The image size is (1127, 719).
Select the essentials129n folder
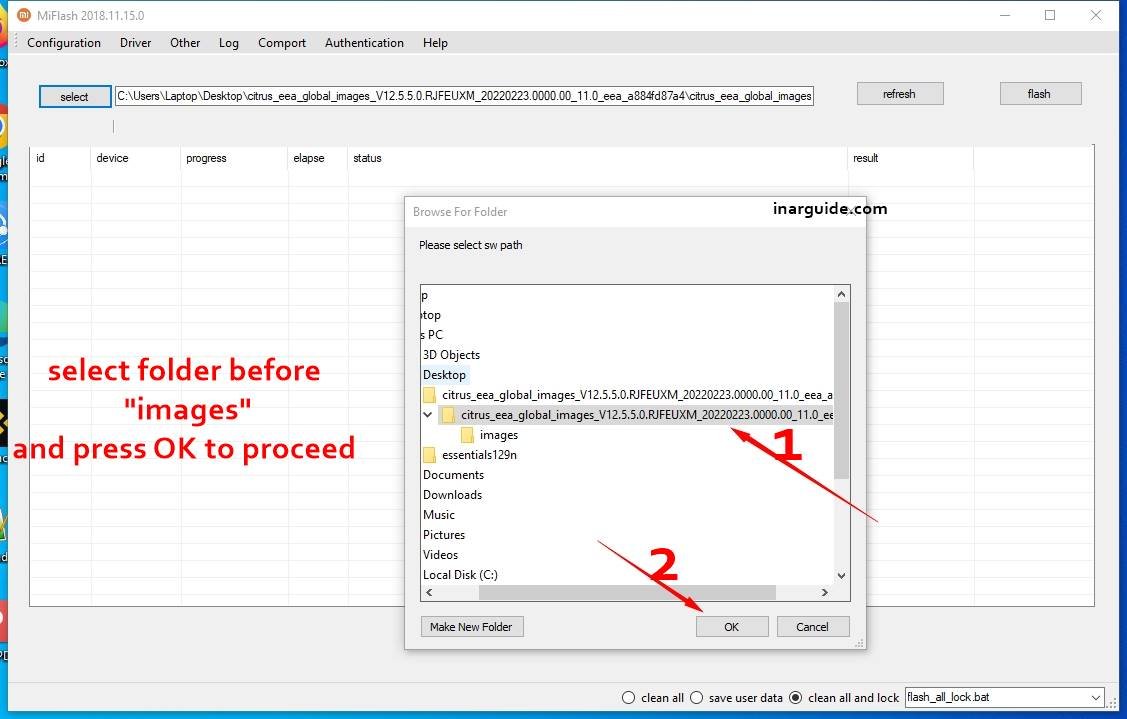point(479,455)
